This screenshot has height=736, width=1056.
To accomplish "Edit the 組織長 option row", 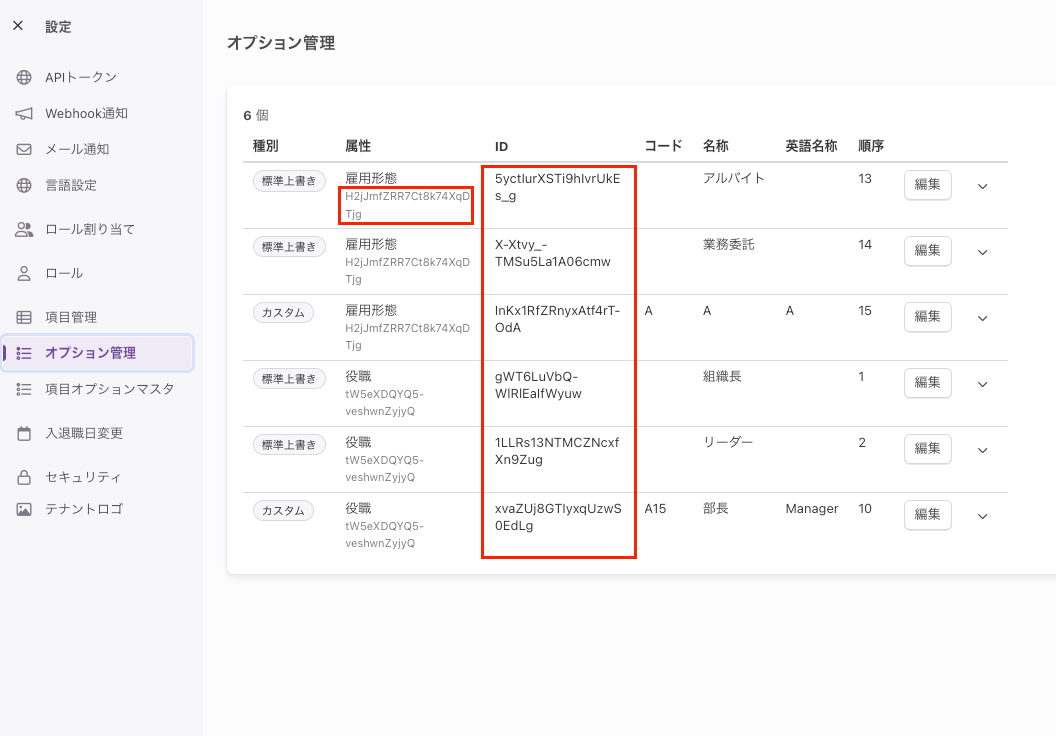I will click(x=927, y=382).
